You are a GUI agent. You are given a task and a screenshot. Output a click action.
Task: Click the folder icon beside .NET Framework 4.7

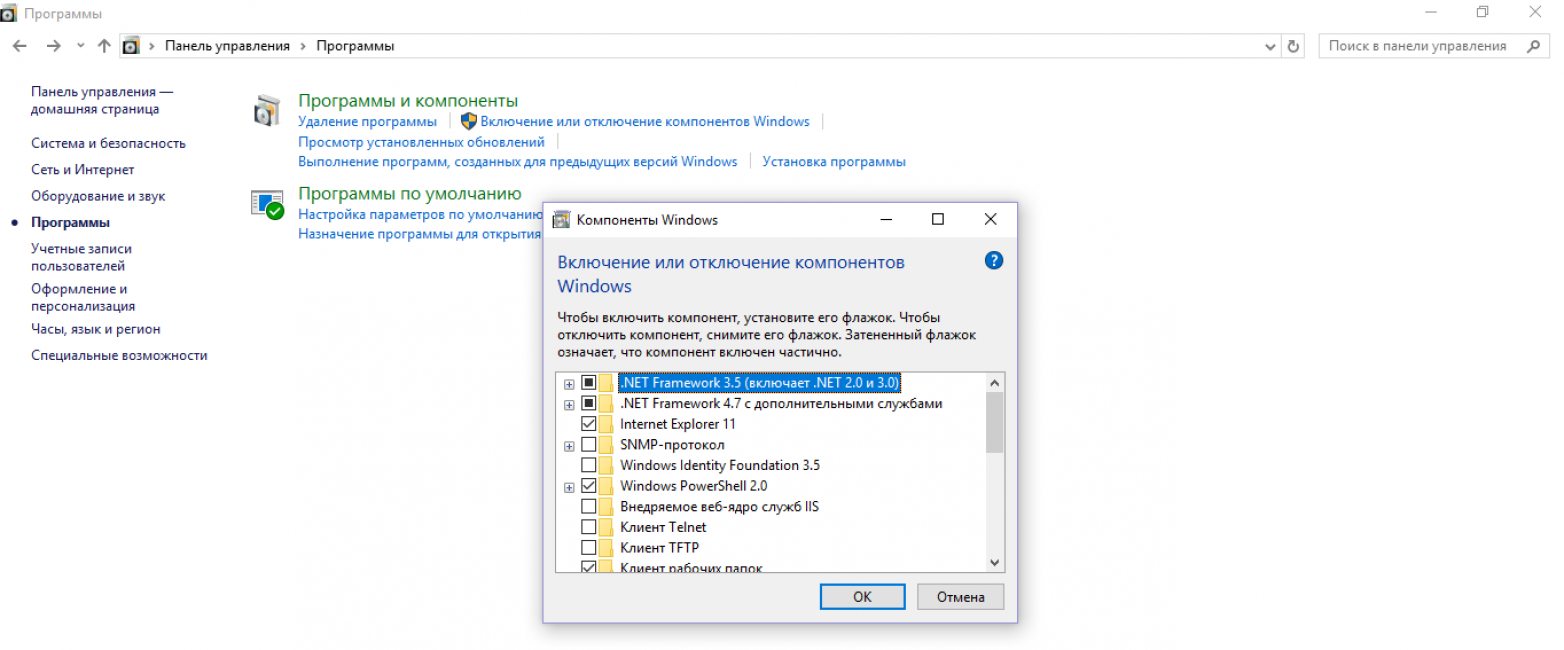point(606,403)
